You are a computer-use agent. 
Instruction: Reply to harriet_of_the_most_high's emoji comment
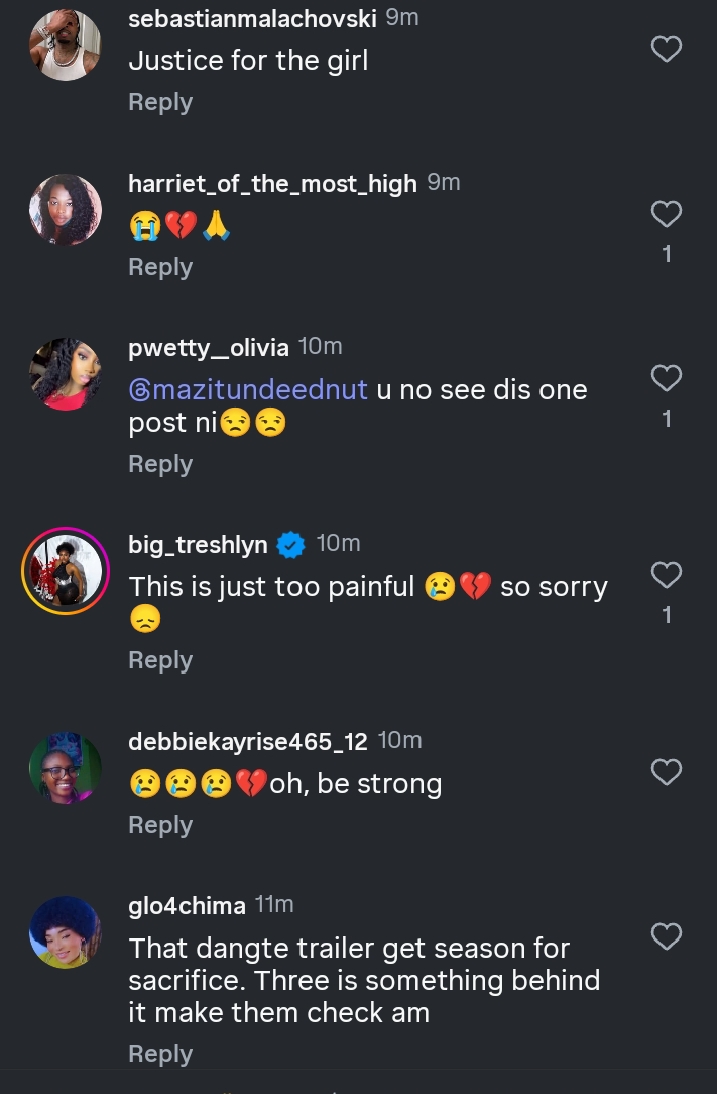point(160,267)
